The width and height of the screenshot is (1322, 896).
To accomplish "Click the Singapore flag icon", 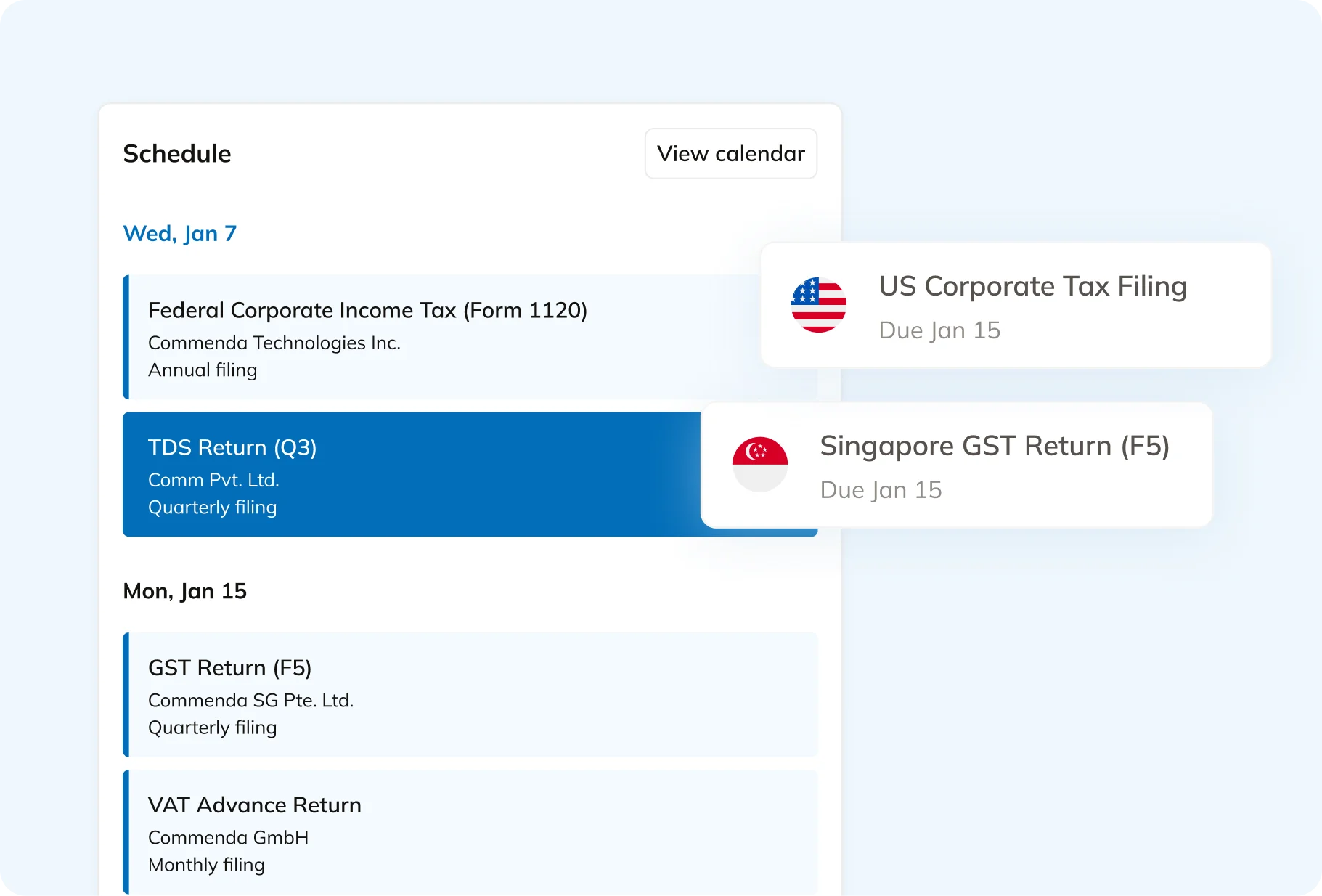I will click(759, 465).
